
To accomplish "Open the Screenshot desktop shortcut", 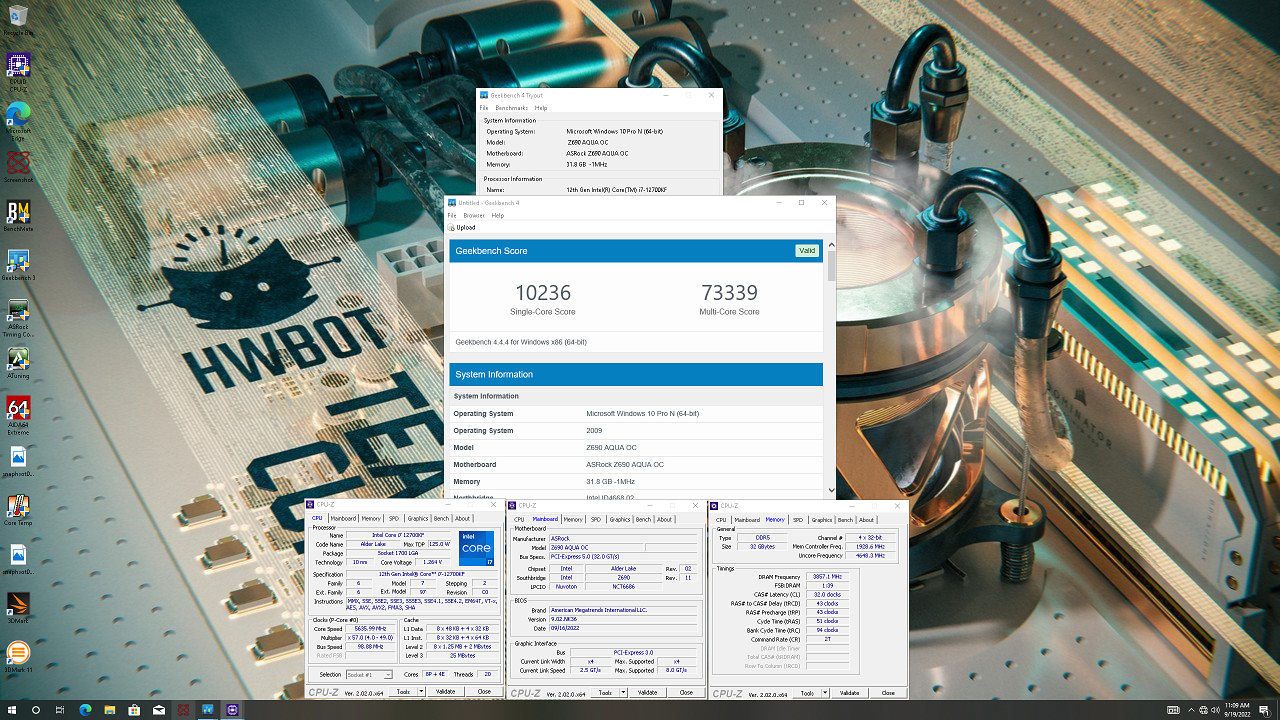I will 18,167.
